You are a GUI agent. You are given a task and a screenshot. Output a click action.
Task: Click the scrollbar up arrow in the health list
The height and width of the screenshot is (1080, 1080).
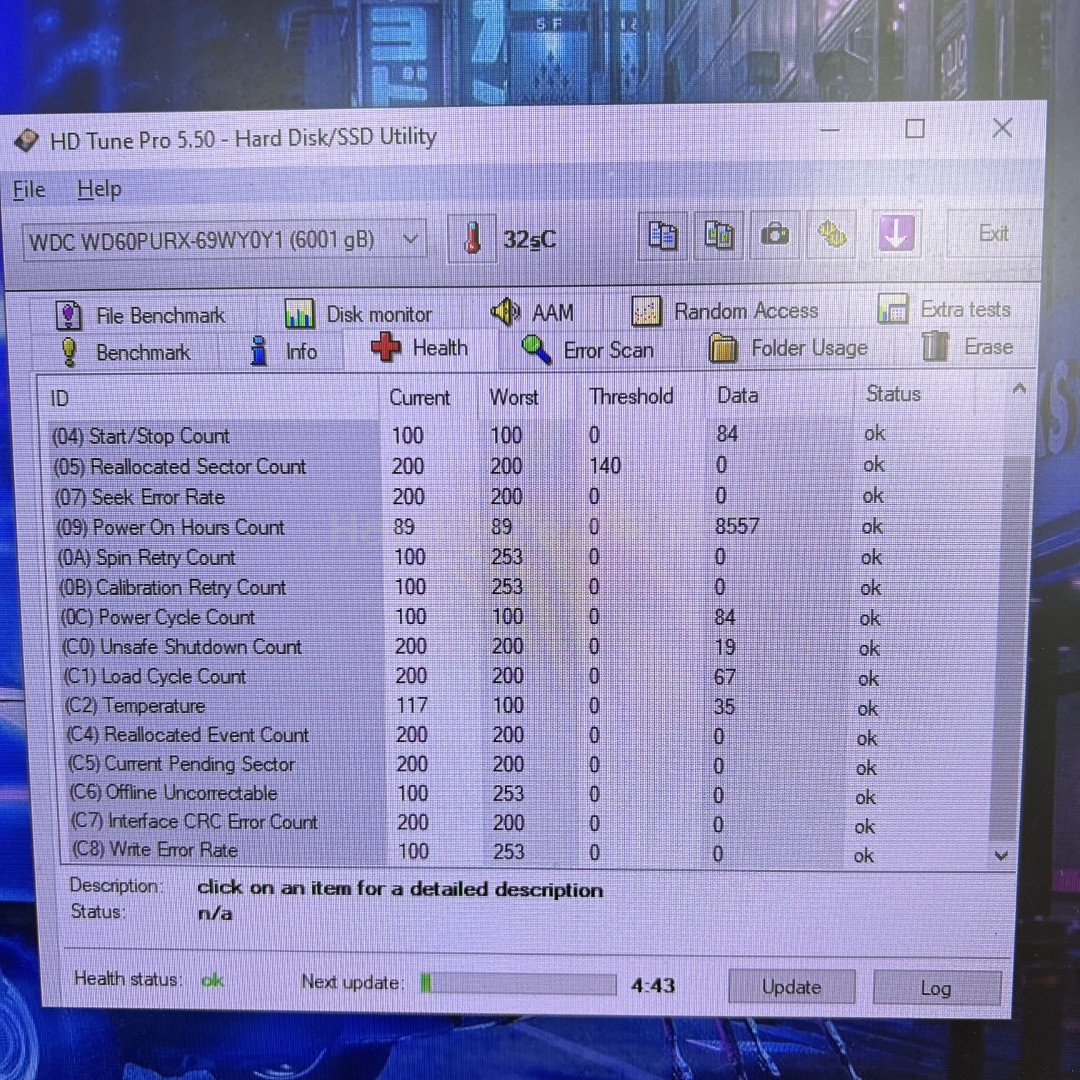[1019, 389]
